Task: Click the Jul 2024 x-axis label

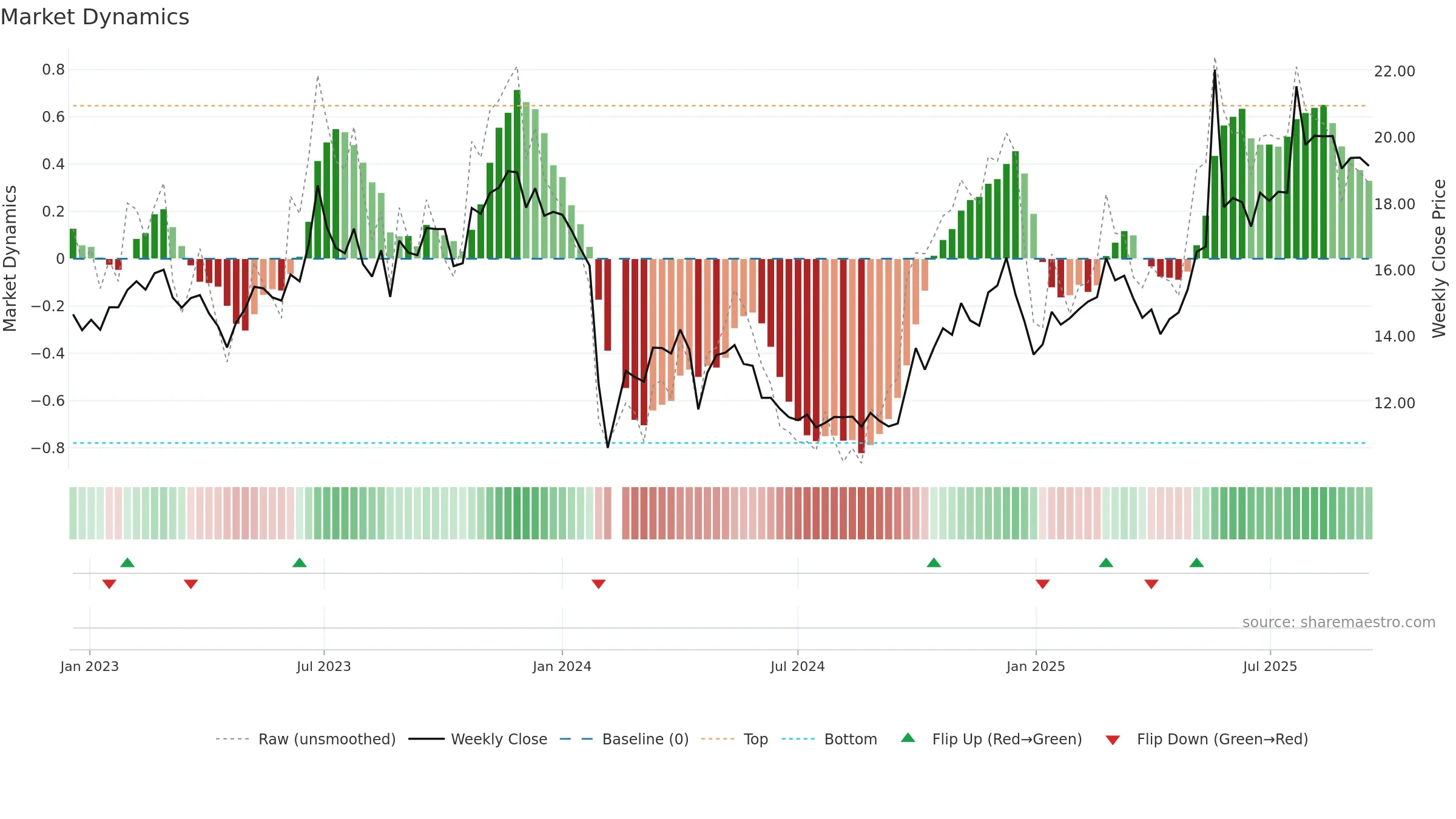Action: 798,666
